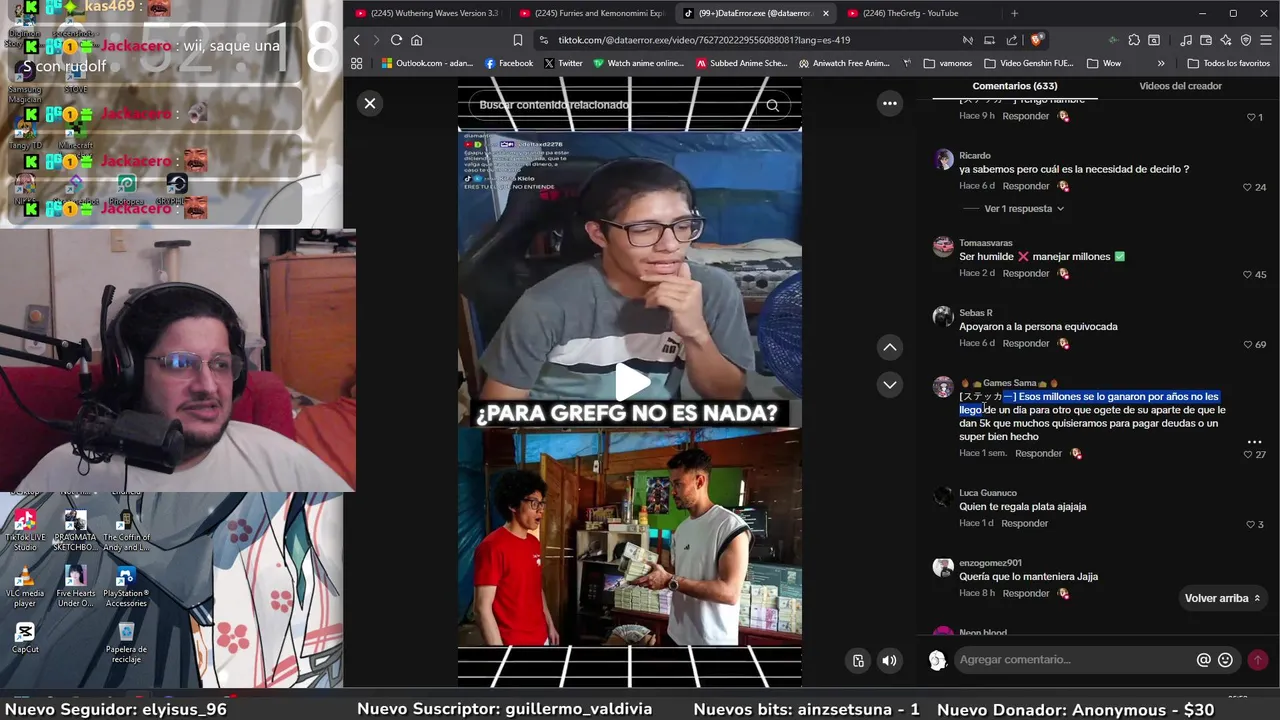
Task: Reload the current page
Action: [396, 40]
